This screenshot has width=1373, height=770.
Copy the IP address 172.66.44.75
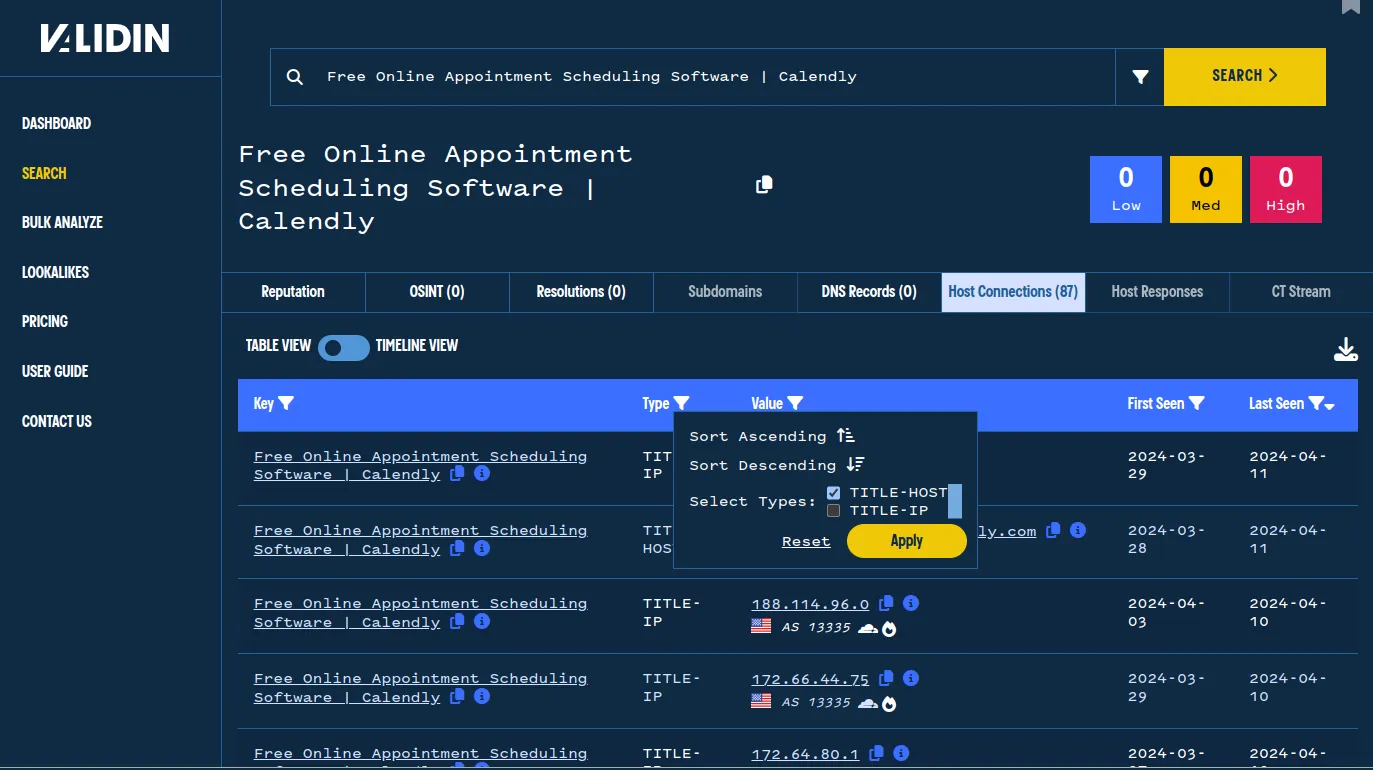886,678
